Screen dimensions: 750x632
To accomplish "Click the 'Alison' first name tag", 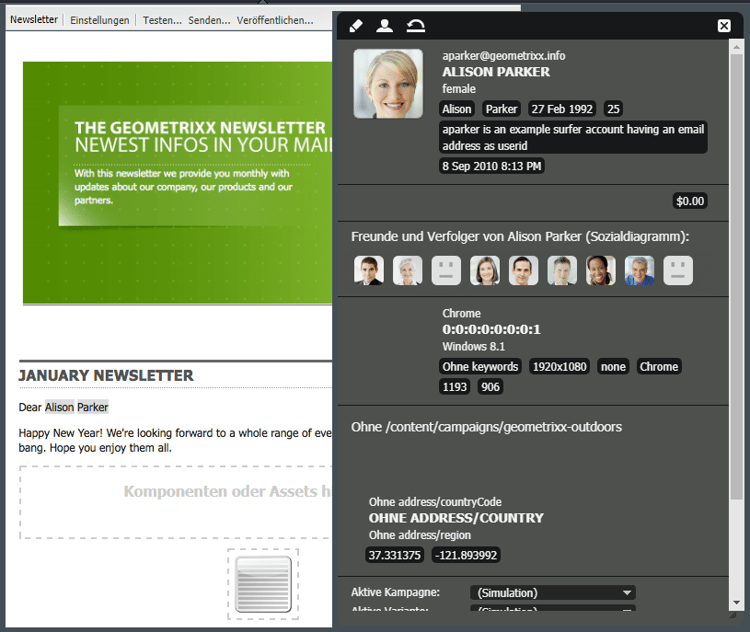I will point(457,109).
